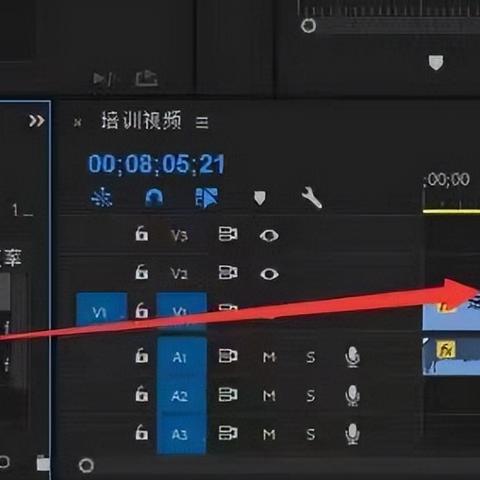Toggle A2 track targeting

(181, 395)
